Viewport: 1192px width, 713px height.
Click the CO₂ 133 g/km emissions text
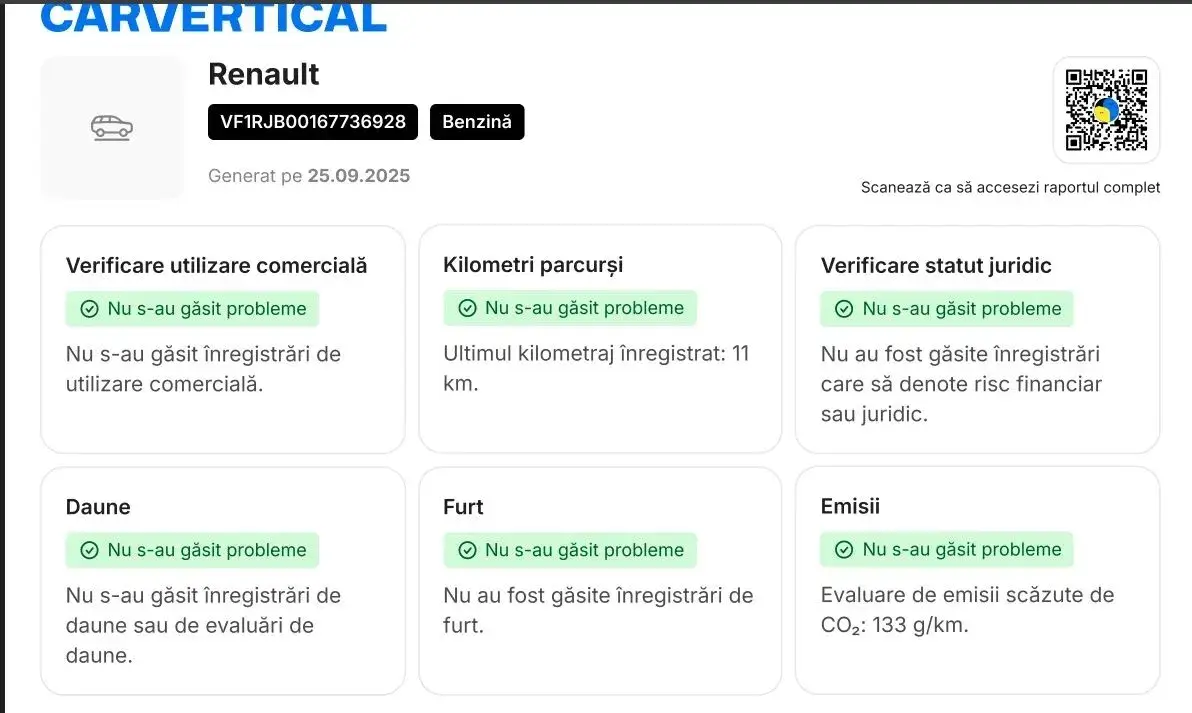point(894,626)
